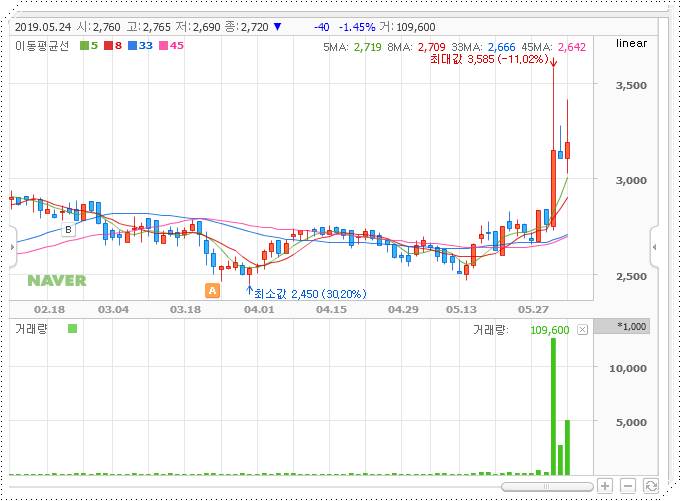Click the 05.27 date axis label
681x501 pixels.
[x=533, y=310]
